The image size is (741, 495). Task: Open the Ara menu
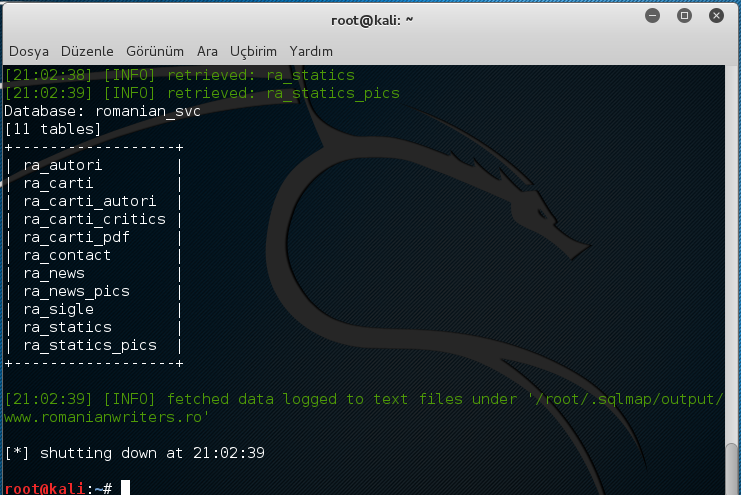(207, 51)
